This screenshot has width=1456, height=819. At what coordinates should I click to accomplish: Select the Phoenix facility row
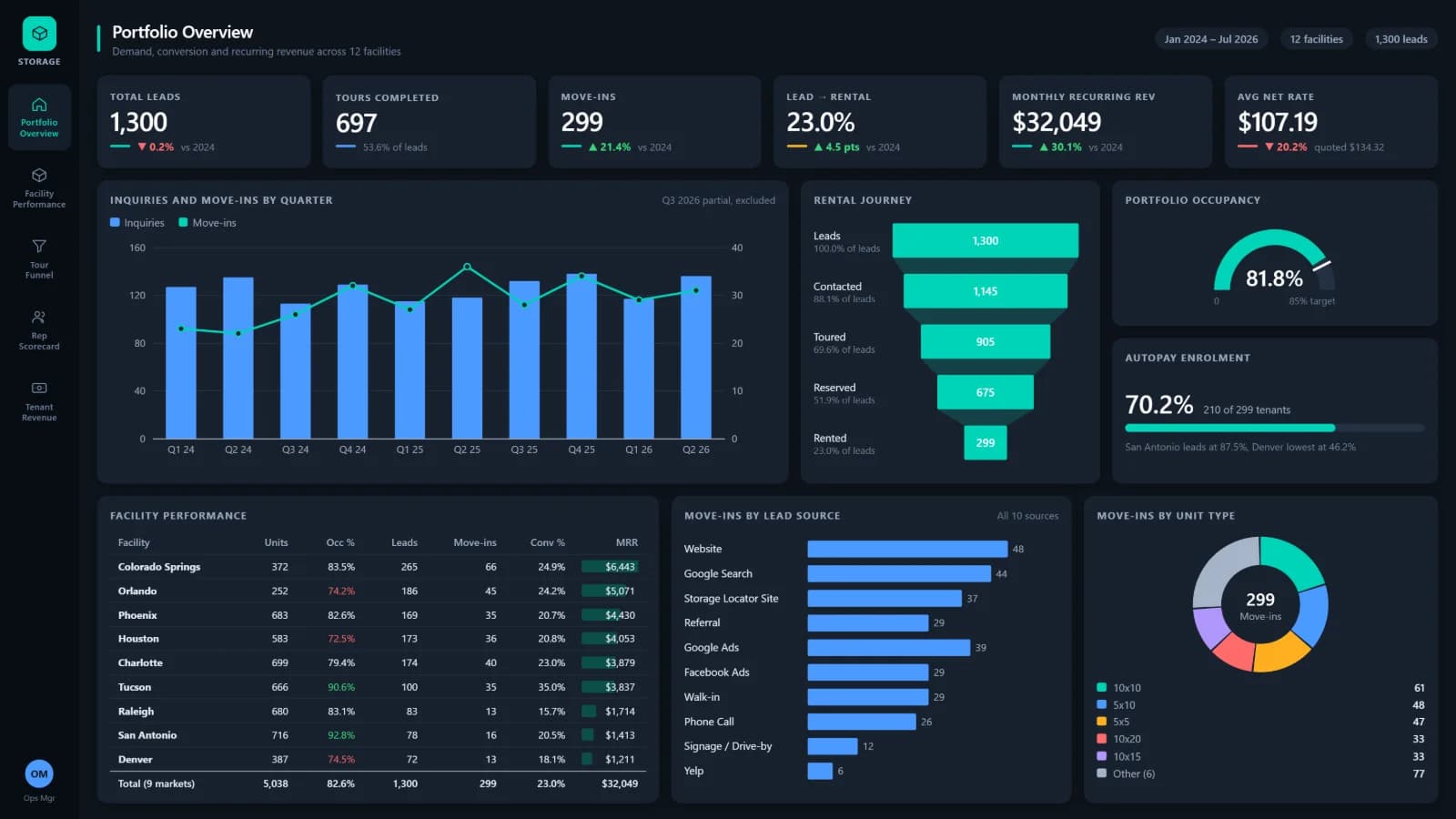tap(378, 615)
